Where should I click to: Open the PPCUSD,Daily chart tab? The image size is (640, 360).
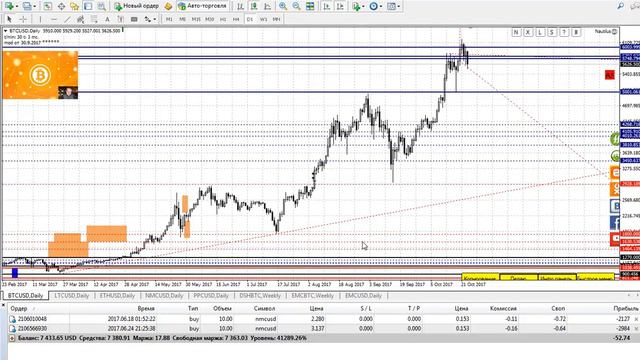click(x=211, y=295)
